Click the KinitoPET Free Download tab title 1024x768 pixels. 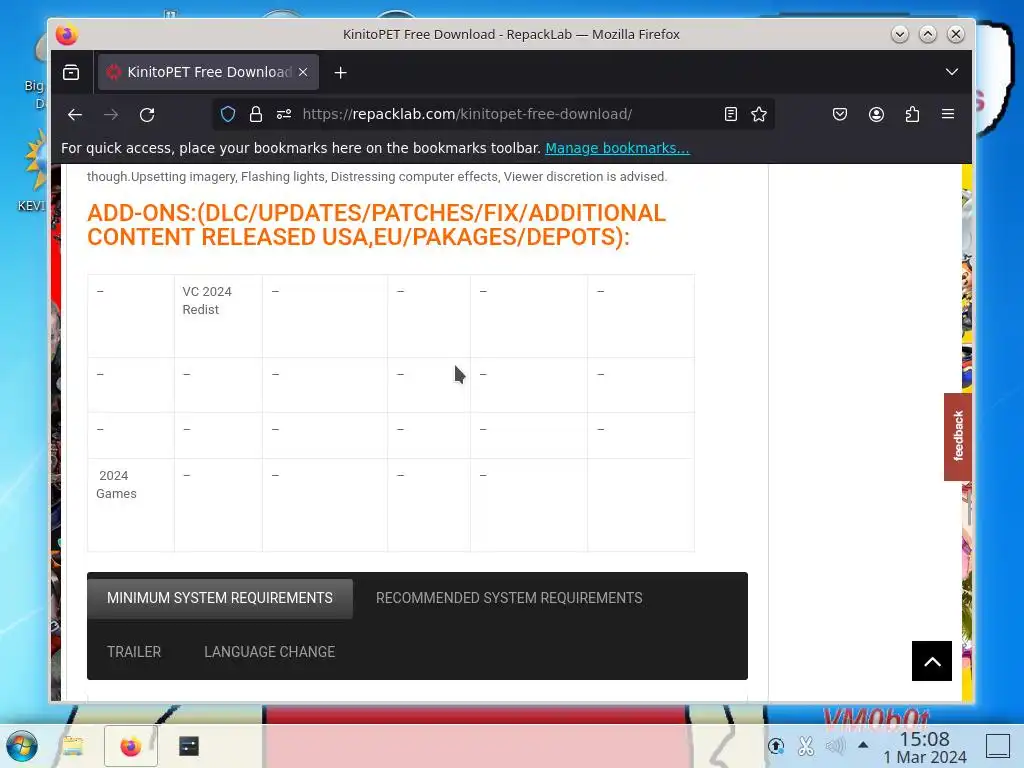[209, 72]
